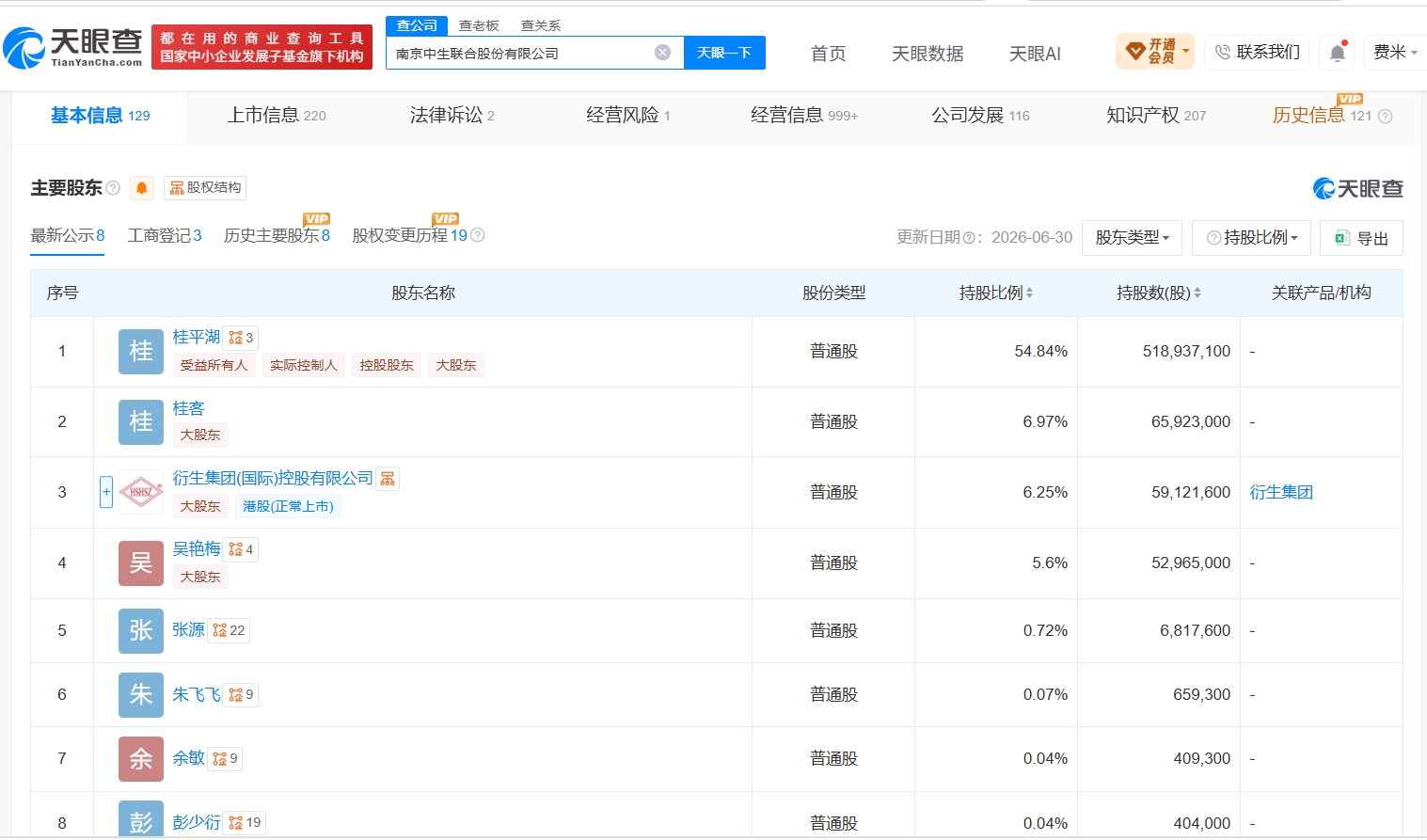The image size is (1427, 840).
Task: Click the help icon beside 历史信息 tab
Action: (1385, 117)
